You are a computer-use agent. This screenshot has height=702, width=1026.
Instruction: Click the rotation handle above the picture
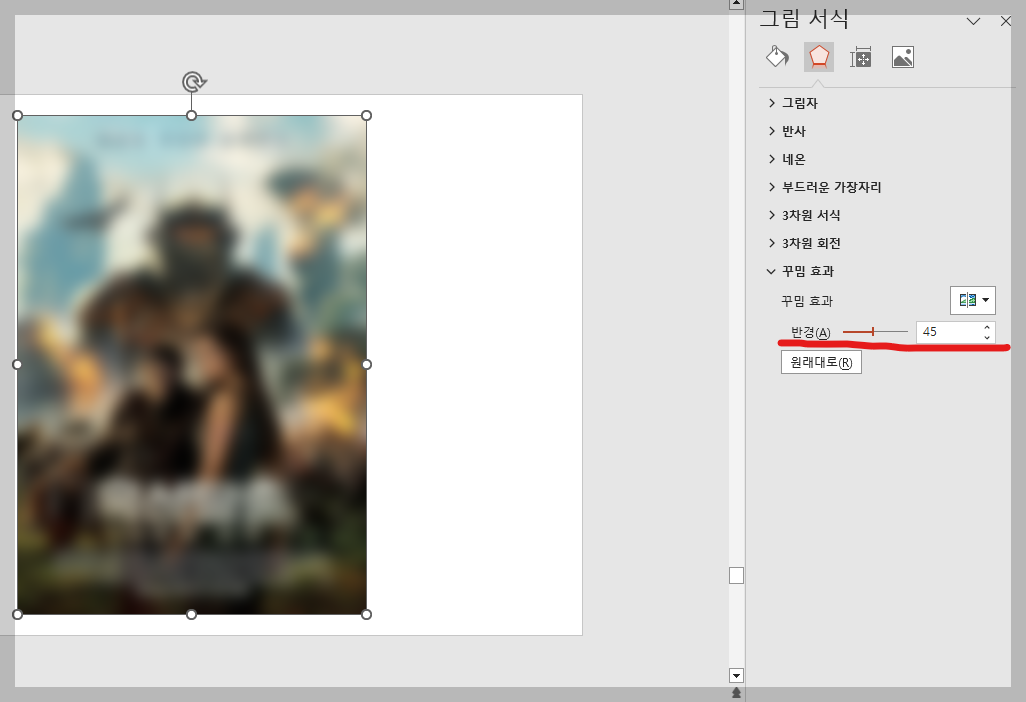pyautogui.click(x=194, y=82)
